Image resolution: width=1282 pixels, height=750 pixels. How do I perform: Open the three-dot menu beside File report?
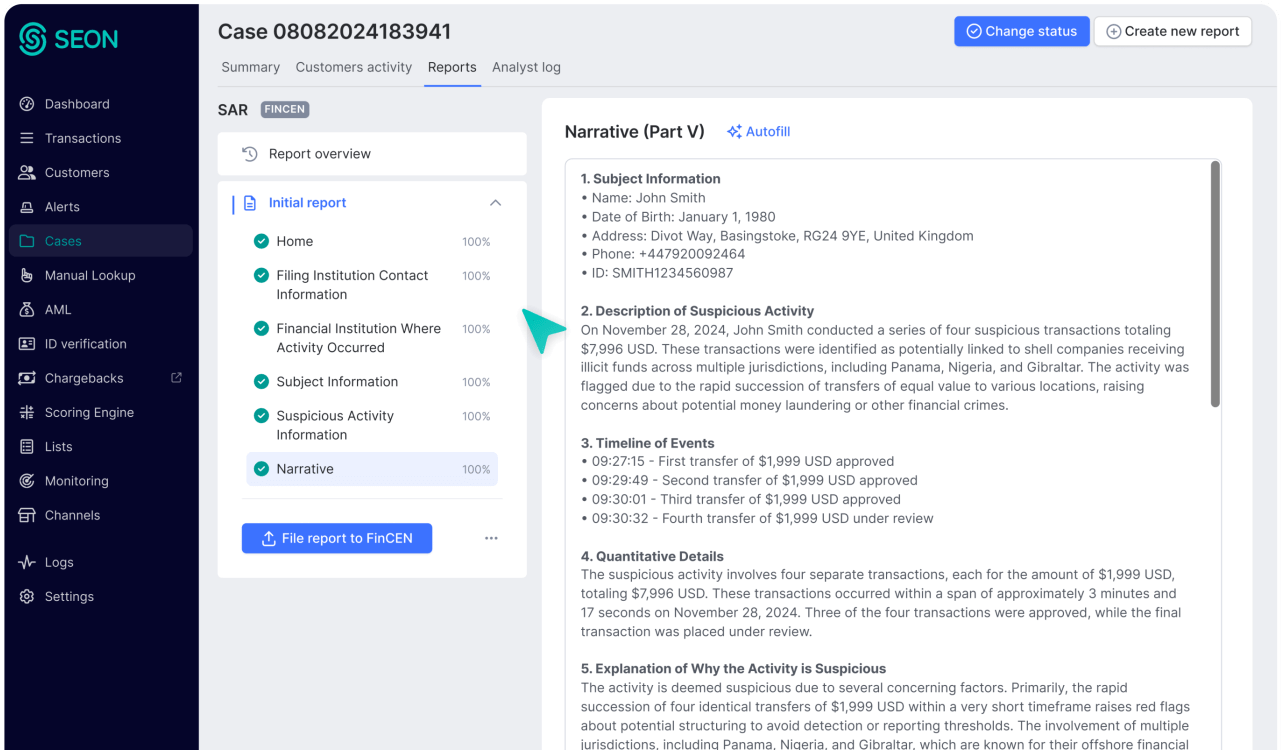click(x=491, y=538)
